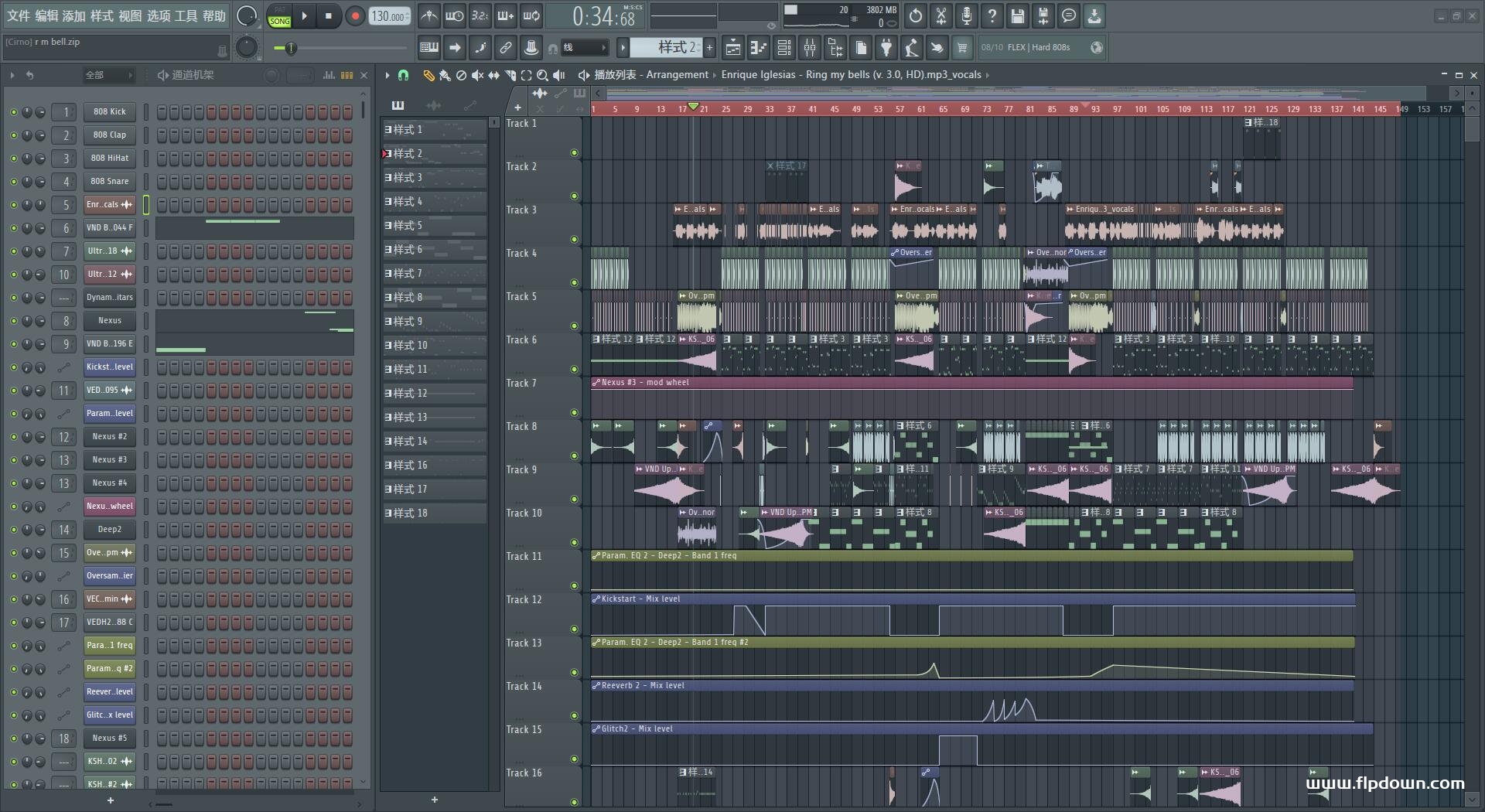Click the metronome icon in toolbar

429,16
